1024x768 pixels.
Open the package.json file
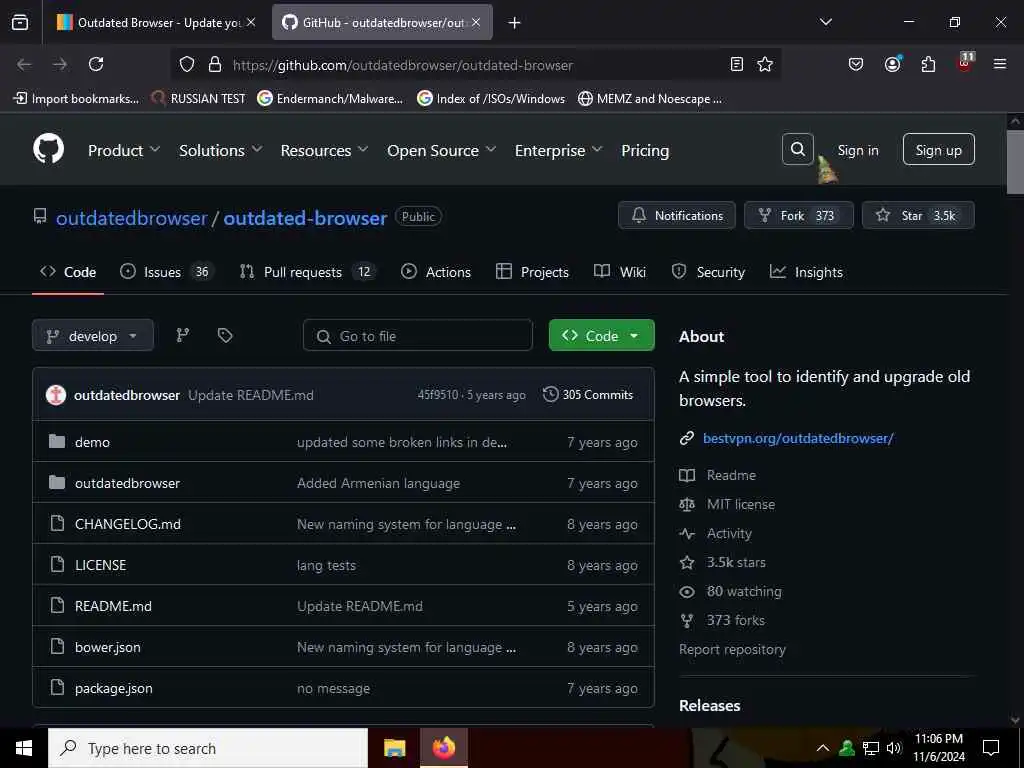(114, 688)
